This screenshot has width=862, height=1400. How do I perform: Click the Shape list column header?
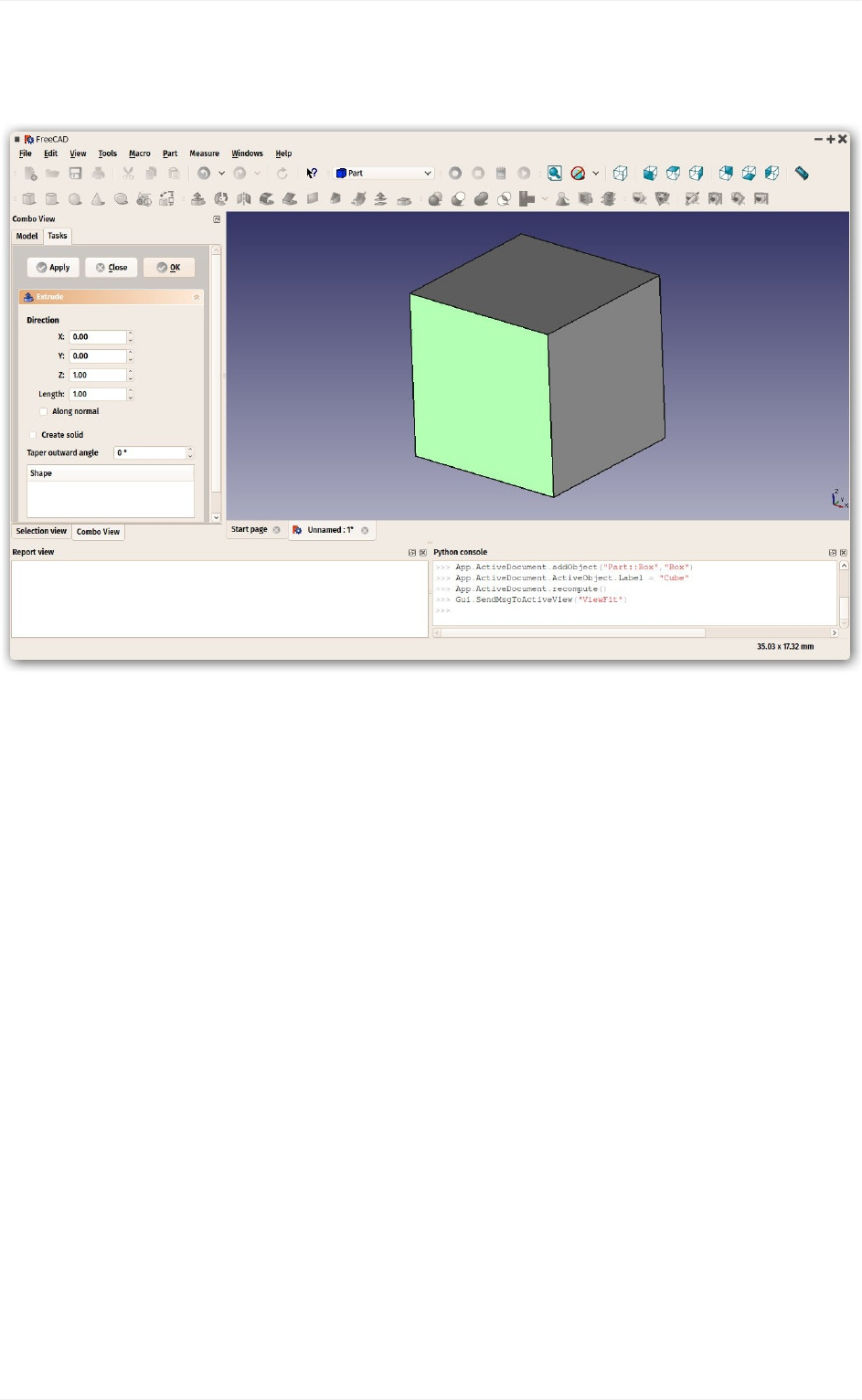(111, 473)
